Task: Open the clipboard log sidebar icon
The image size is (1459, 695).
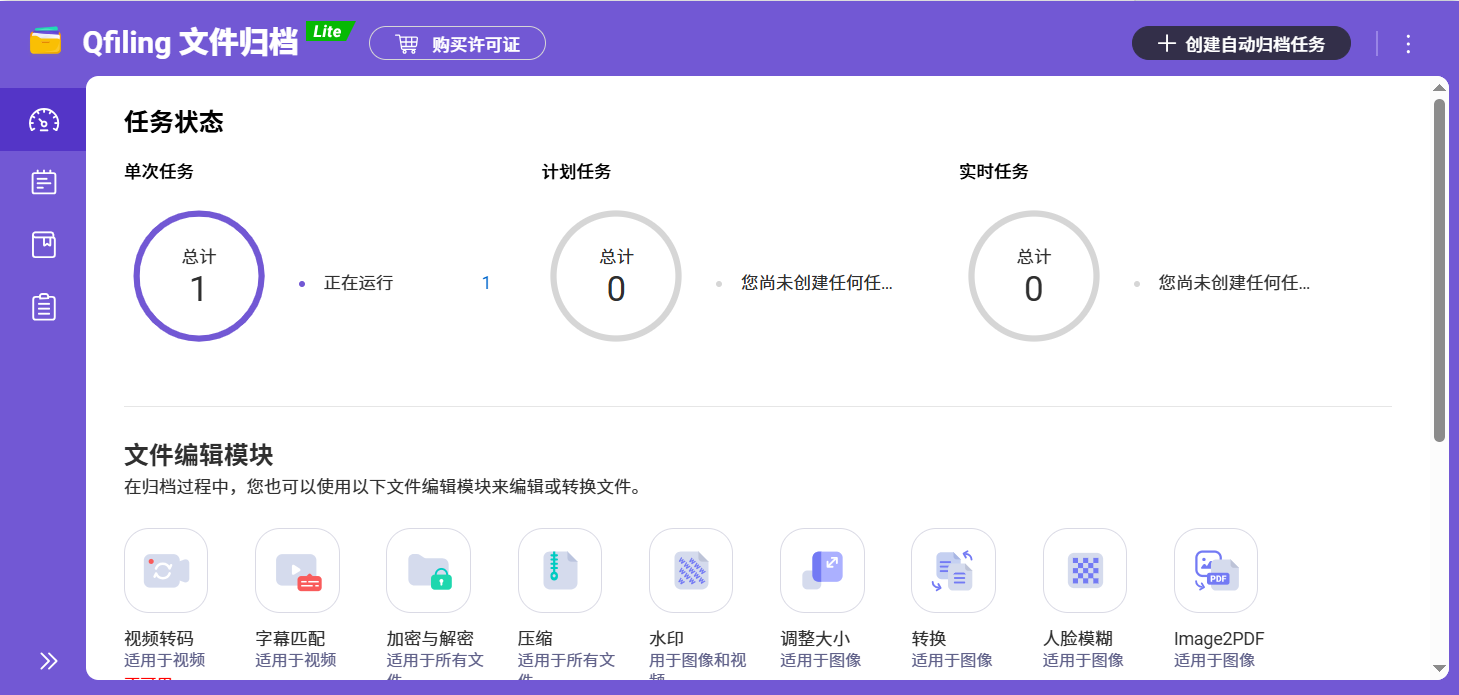Action: click(43, 307)
